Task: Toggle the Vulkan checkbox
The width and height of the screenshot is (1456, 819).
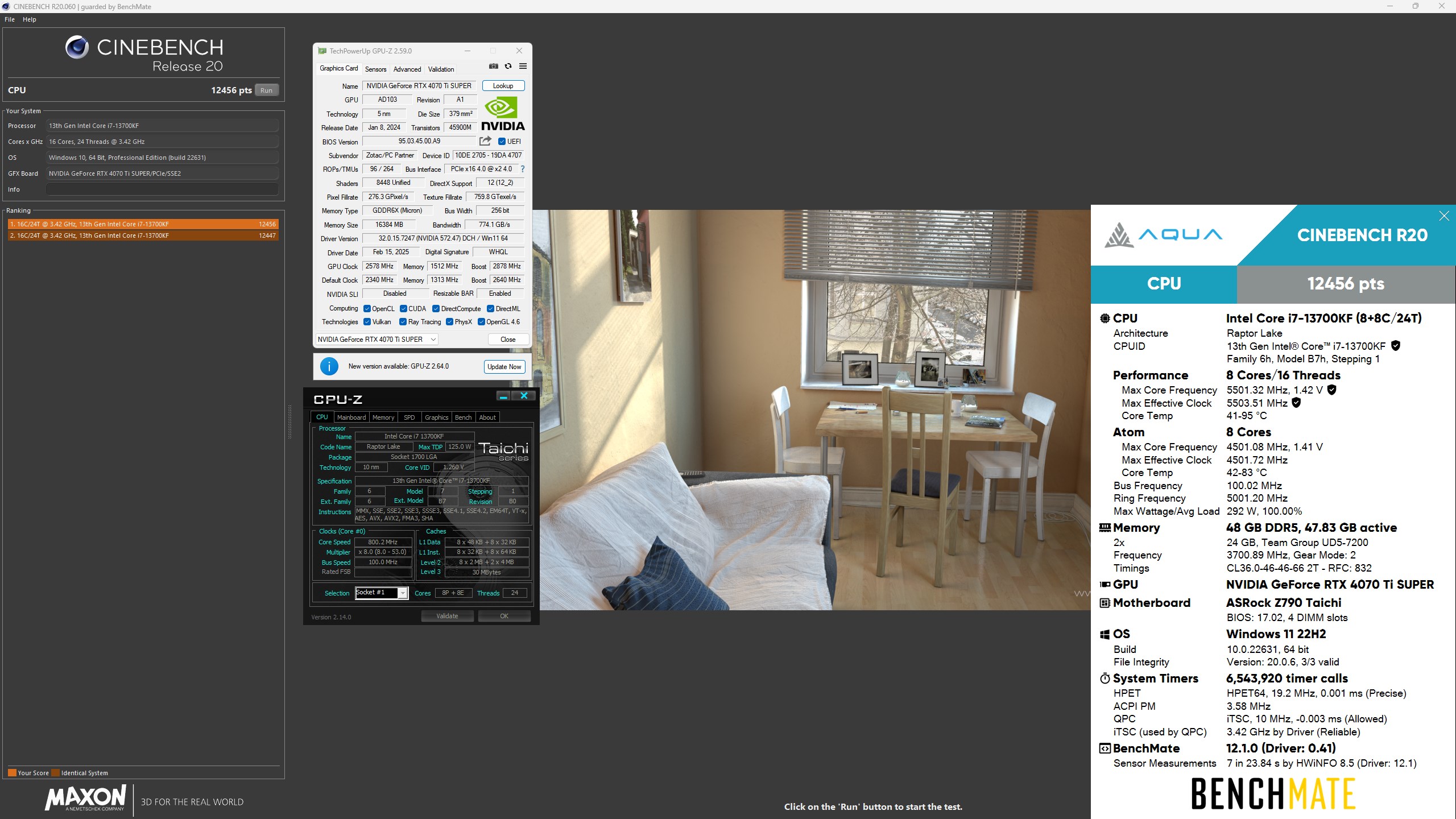Action: coord(367,322)
